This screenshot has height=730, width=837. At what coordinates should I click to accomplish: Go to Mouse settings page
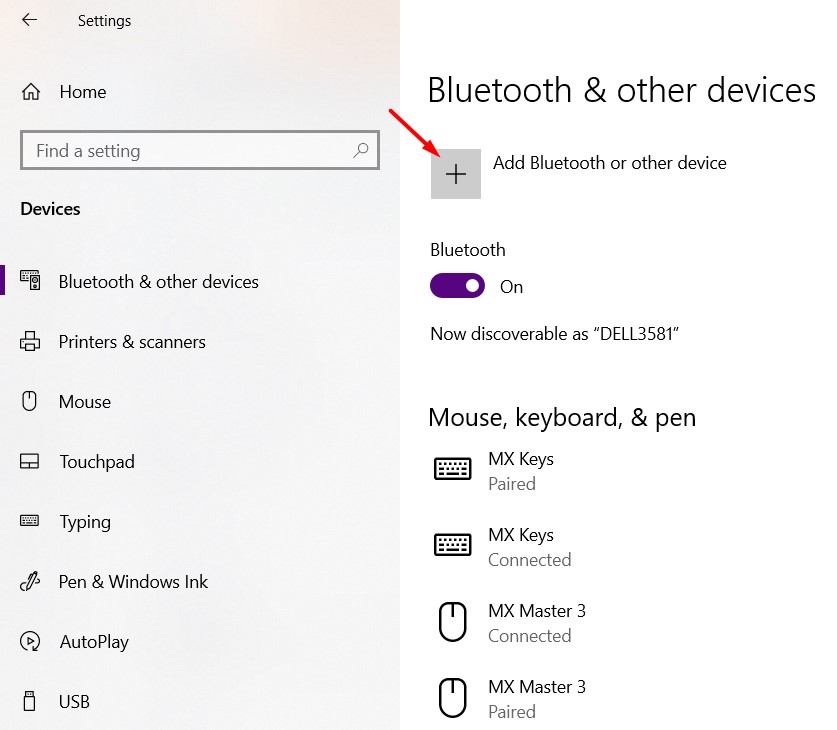[85, 402]
